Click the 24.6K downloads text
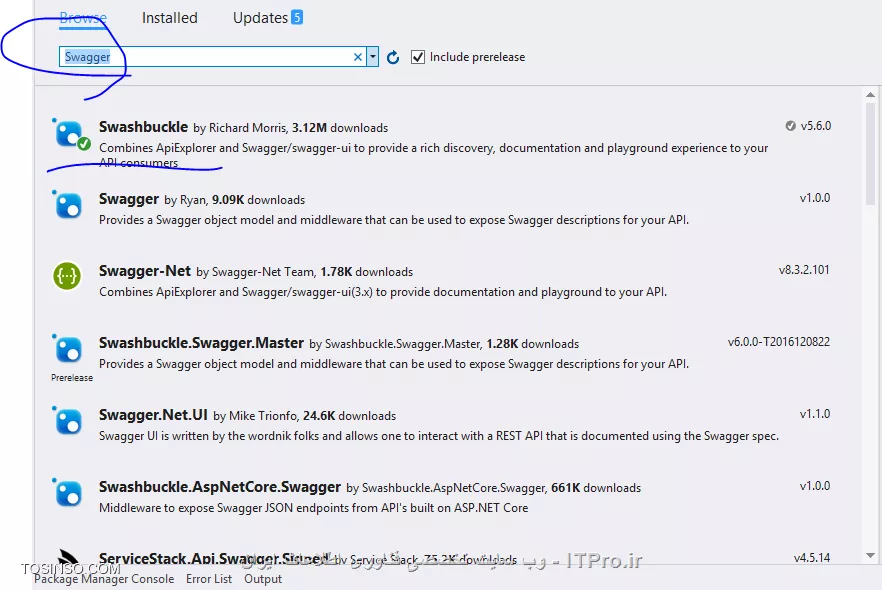 [x=349, y=416]
